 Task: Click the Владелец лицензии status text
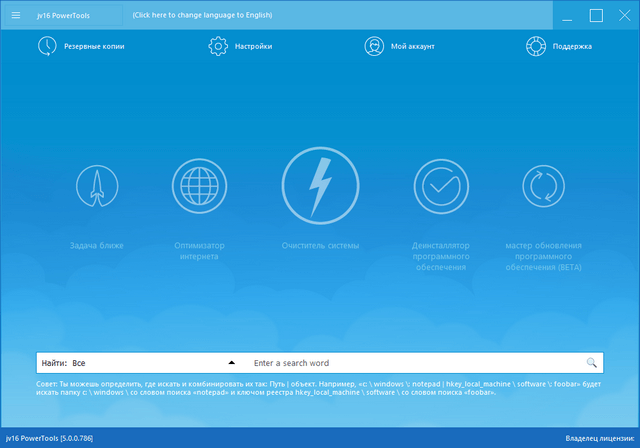point(600,438)
